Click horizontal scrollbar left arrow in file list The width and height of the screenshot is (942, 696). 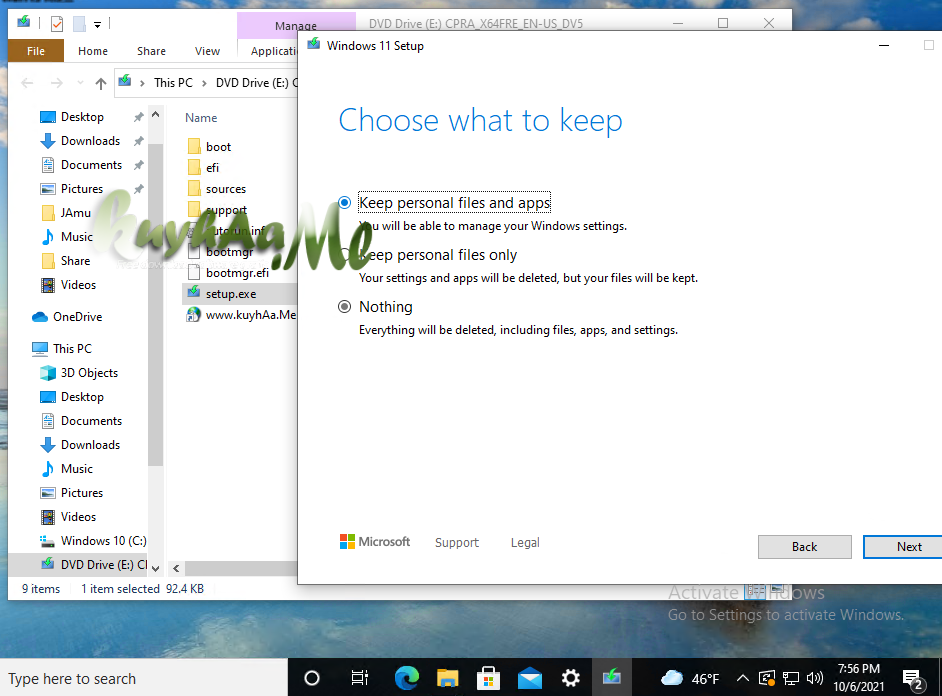[176, 568]
